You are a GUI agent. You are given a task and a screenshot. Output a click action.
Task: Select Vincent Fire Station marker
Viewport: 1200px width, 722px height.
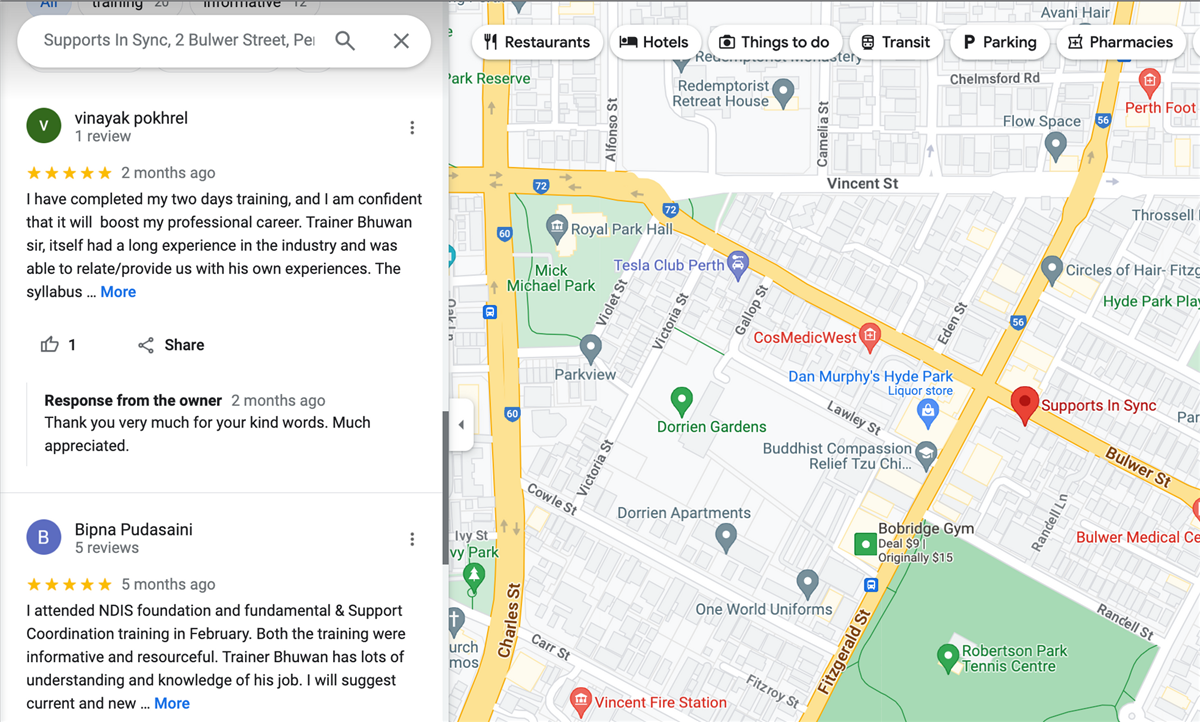coord(579,699)
